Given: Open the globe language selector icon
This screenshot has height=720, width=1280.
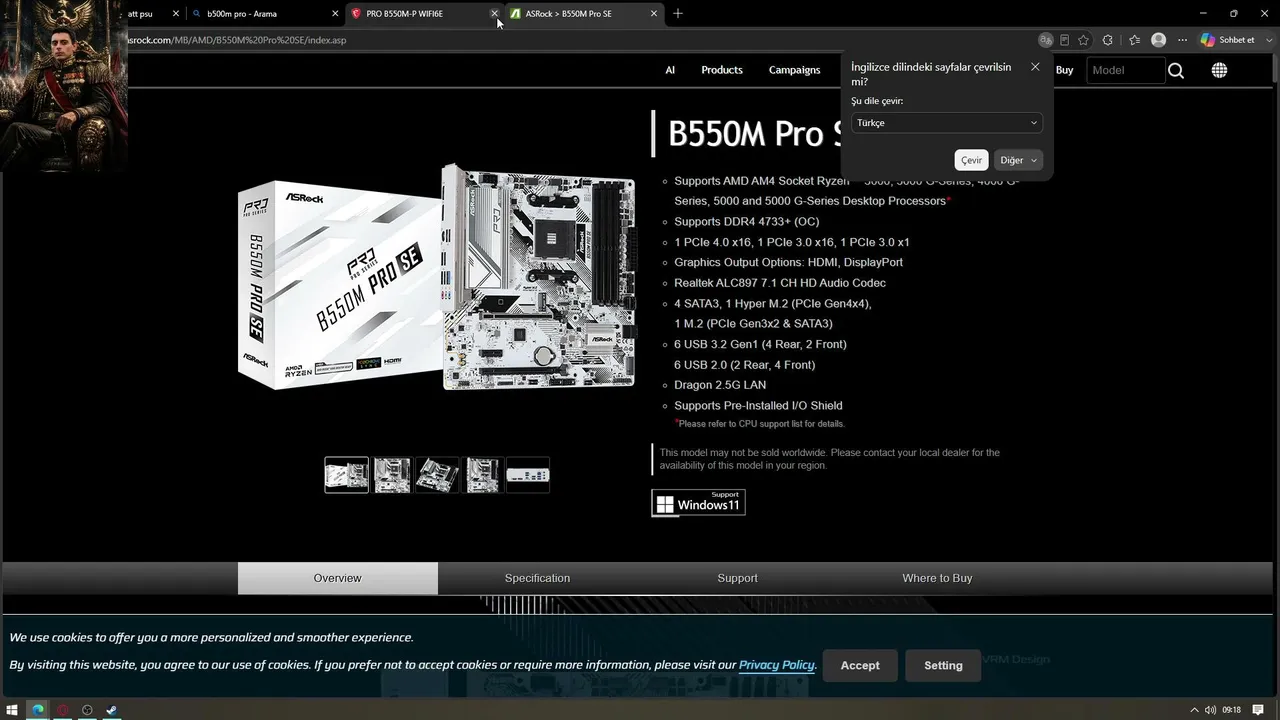Looking at the screenshot, I should (x=1219, y=70).
